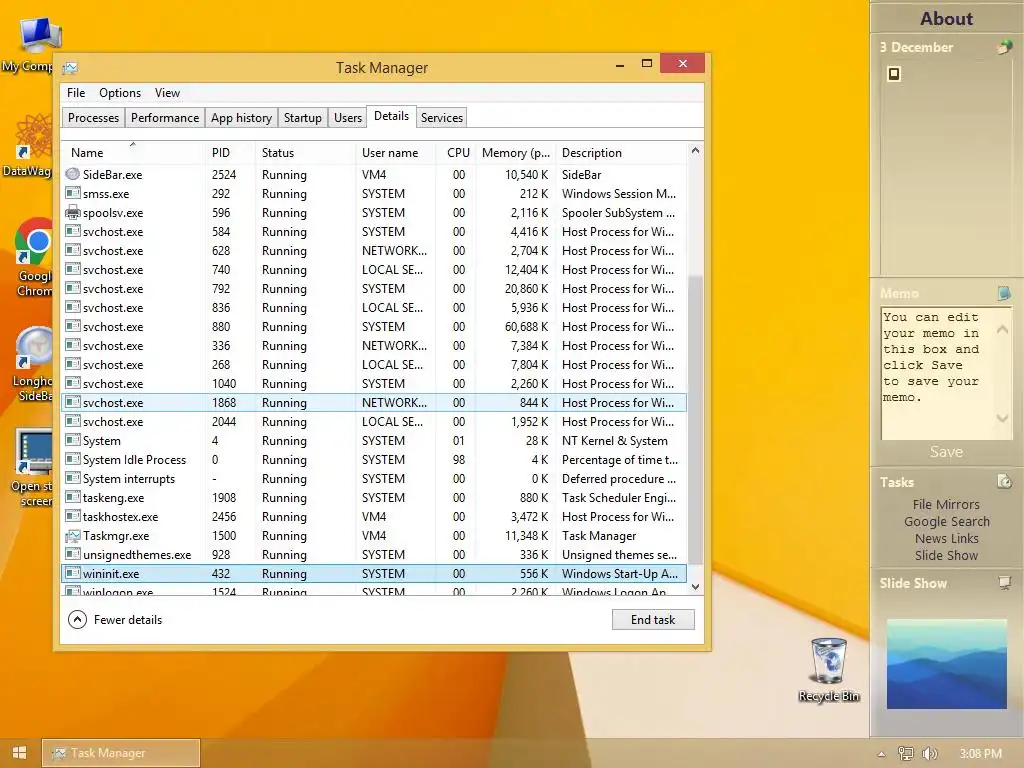This screenshot has width=1024, height=768.
Task: Click the Memo panel icon
Action: (x=1004, y=293)
